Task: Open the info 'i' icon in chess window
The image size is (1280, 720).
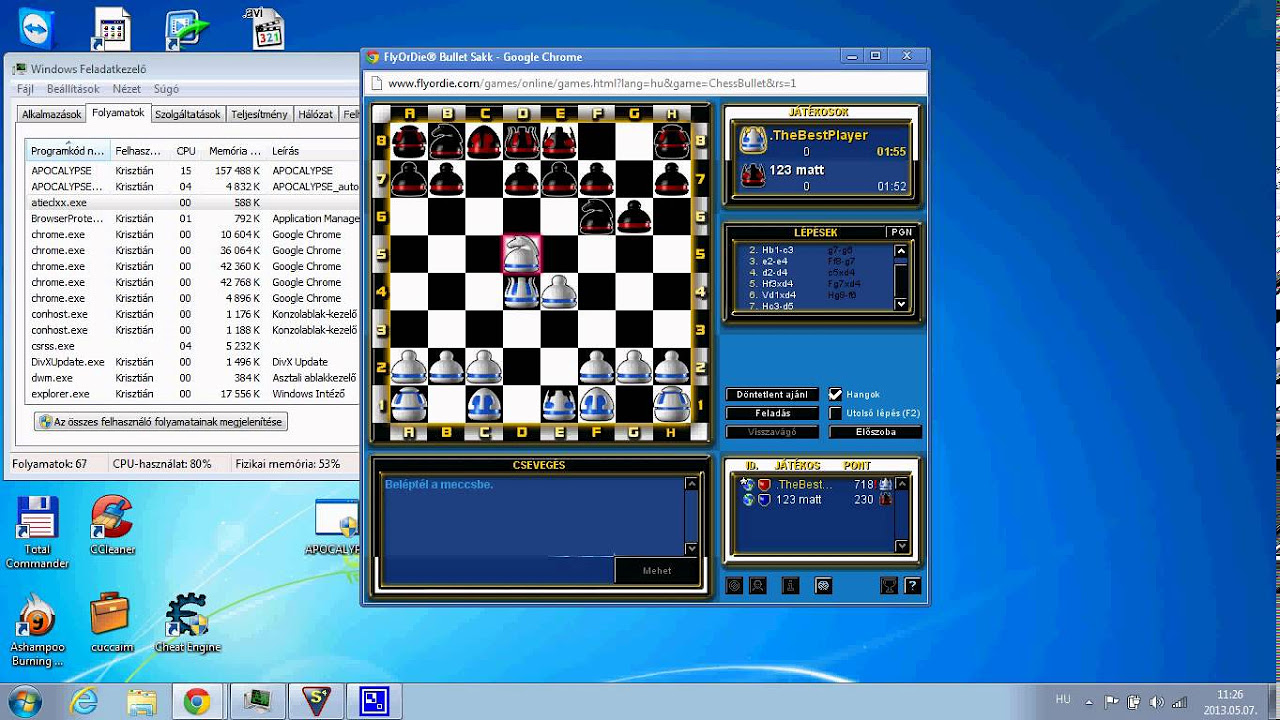Action: click(790, 586)
